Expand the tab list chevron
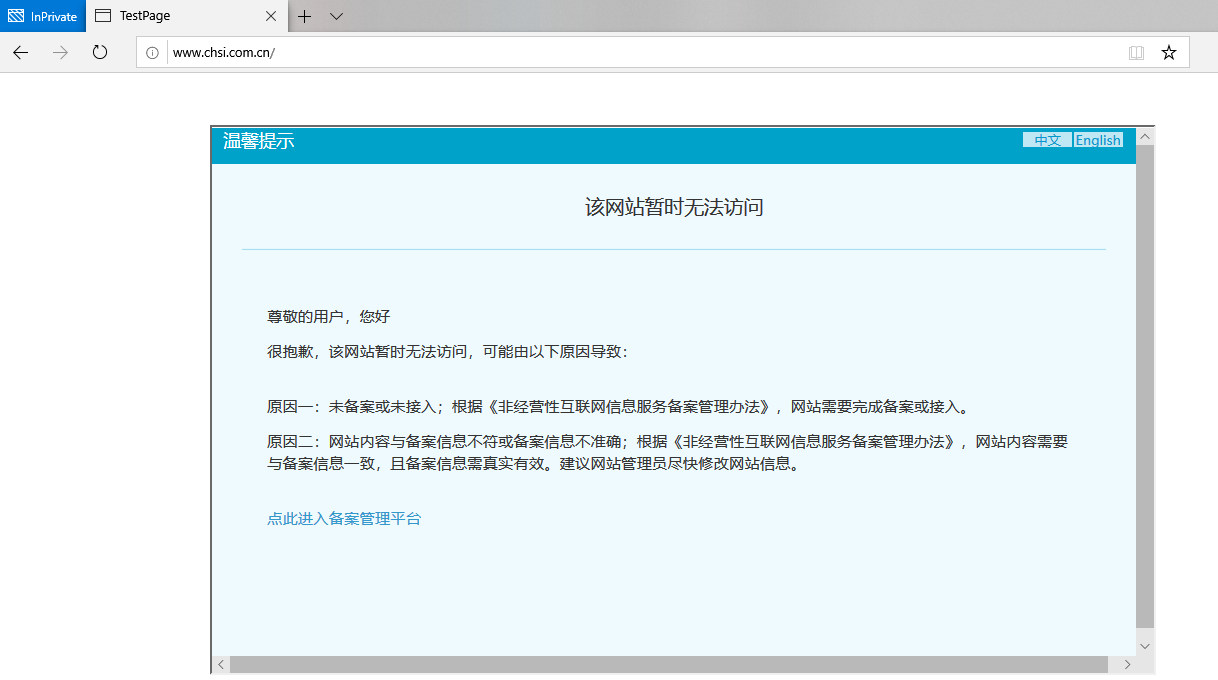The height and width of the screenshot is (680, 1218). point(336,16)
